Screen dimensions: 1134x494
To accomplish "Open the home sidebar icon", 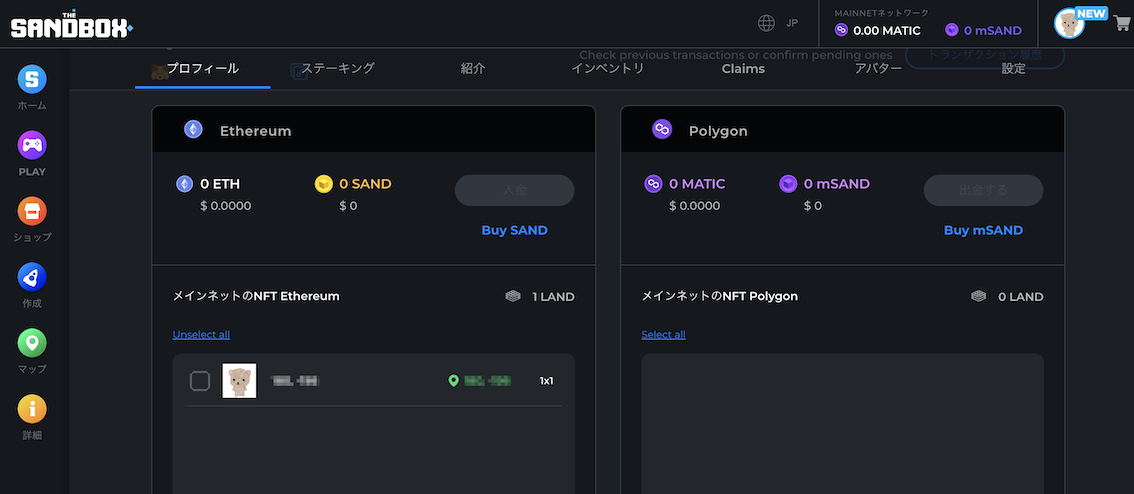I will 32,79.
